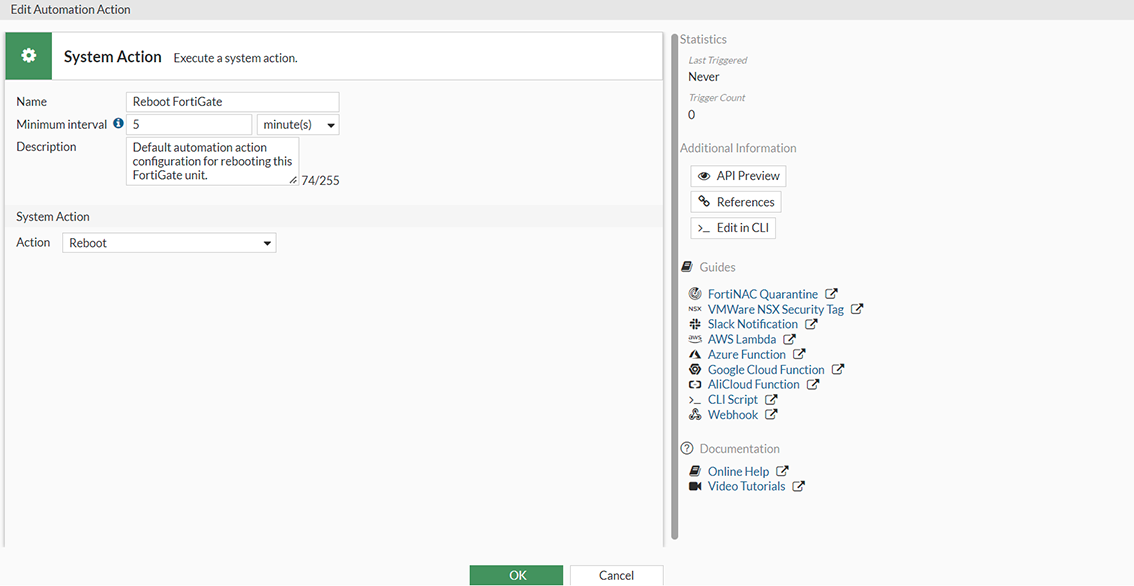Image resolution: width=1134 pixels, height=586 pixels.
Task: Click external link icon beside AliCloud Function
Action: (813, 384)
